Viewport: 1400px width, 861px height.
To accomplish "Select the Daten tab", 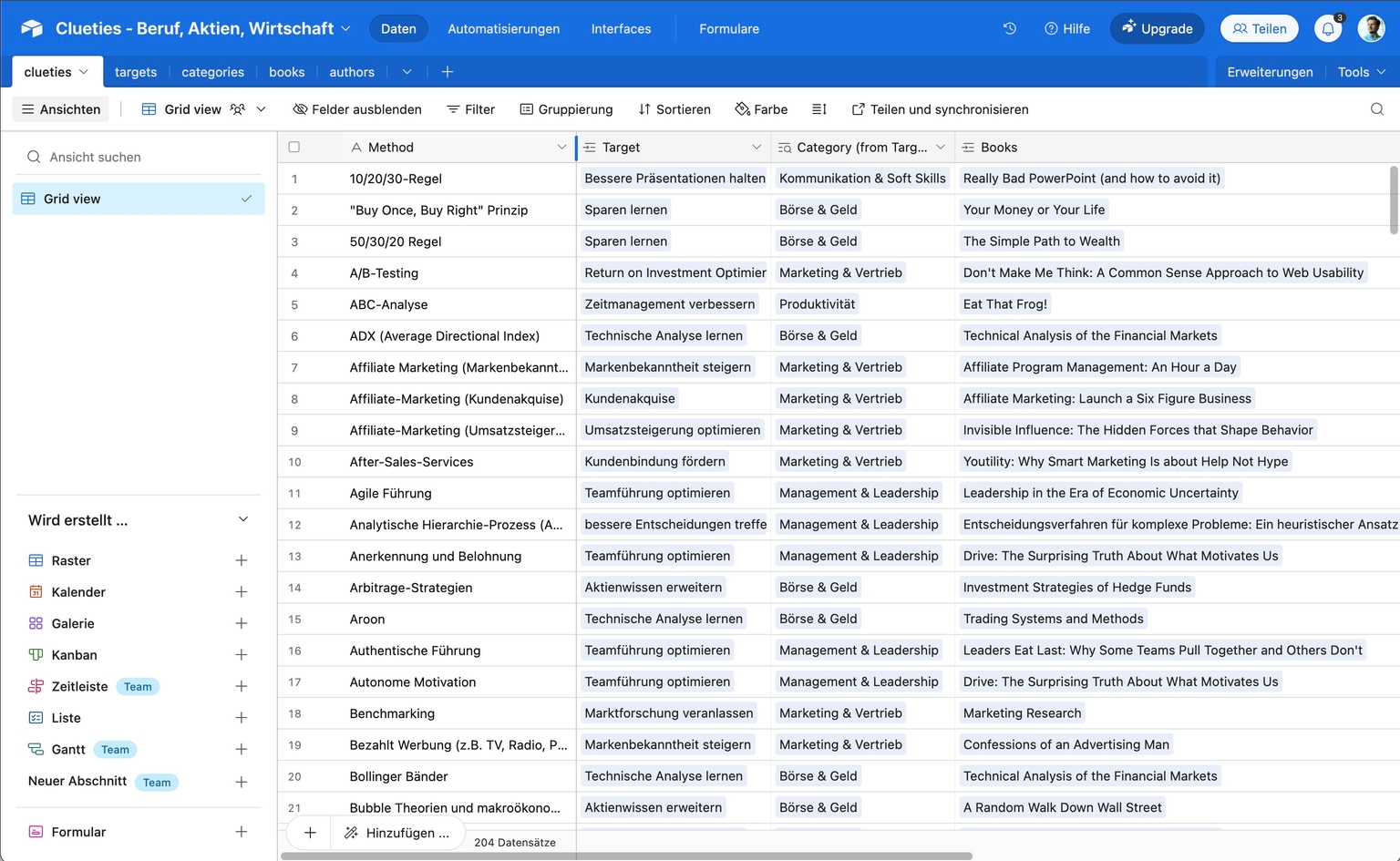I will coord(398,29).
